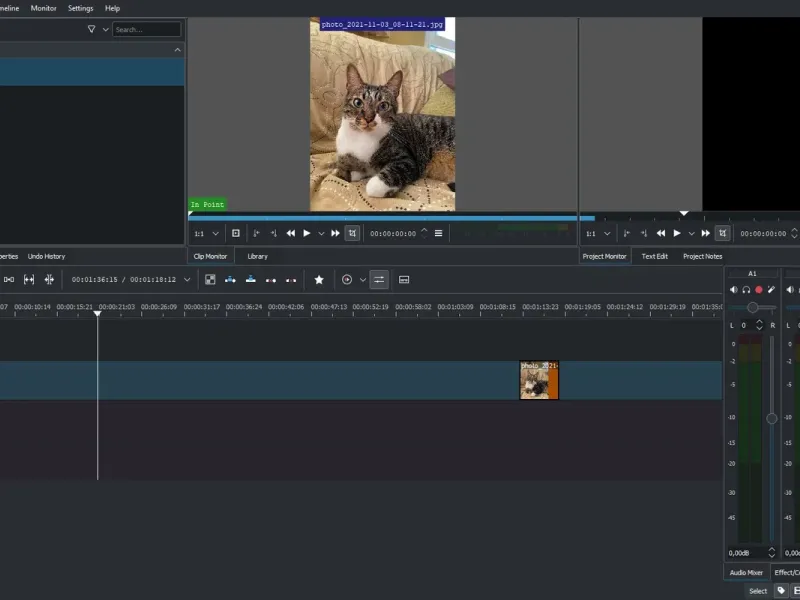Mute the A1 audio channel speaker icon
This screenshot has height=600, width=800.
[734, 289]
